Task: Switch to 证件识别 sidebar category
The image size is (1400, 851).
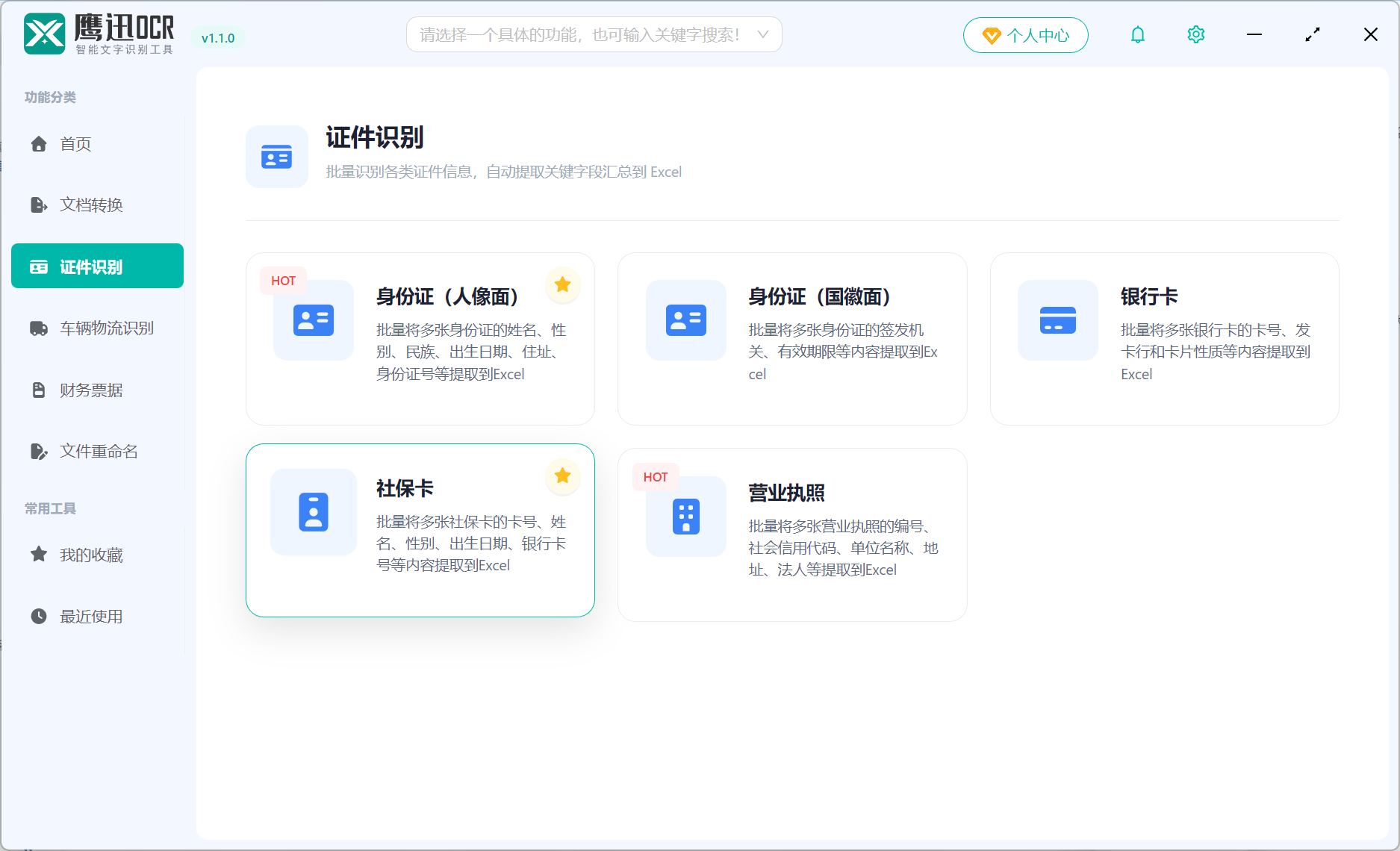Action: tap(96, 266)
